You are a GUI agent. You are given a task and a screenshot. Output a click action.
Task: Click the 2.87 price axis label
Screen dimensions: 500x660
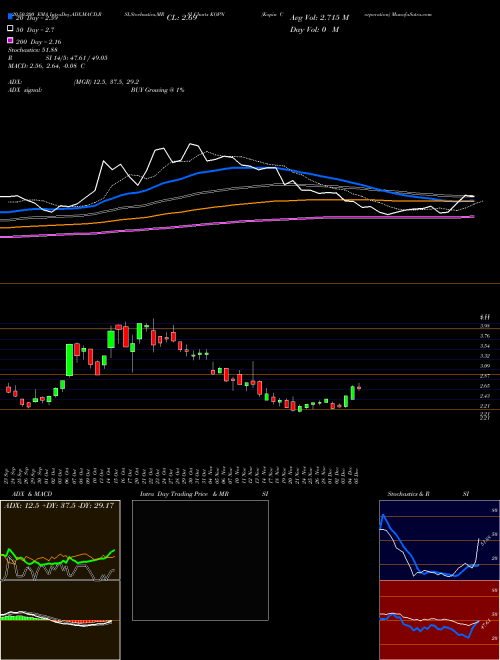point(484,376)
